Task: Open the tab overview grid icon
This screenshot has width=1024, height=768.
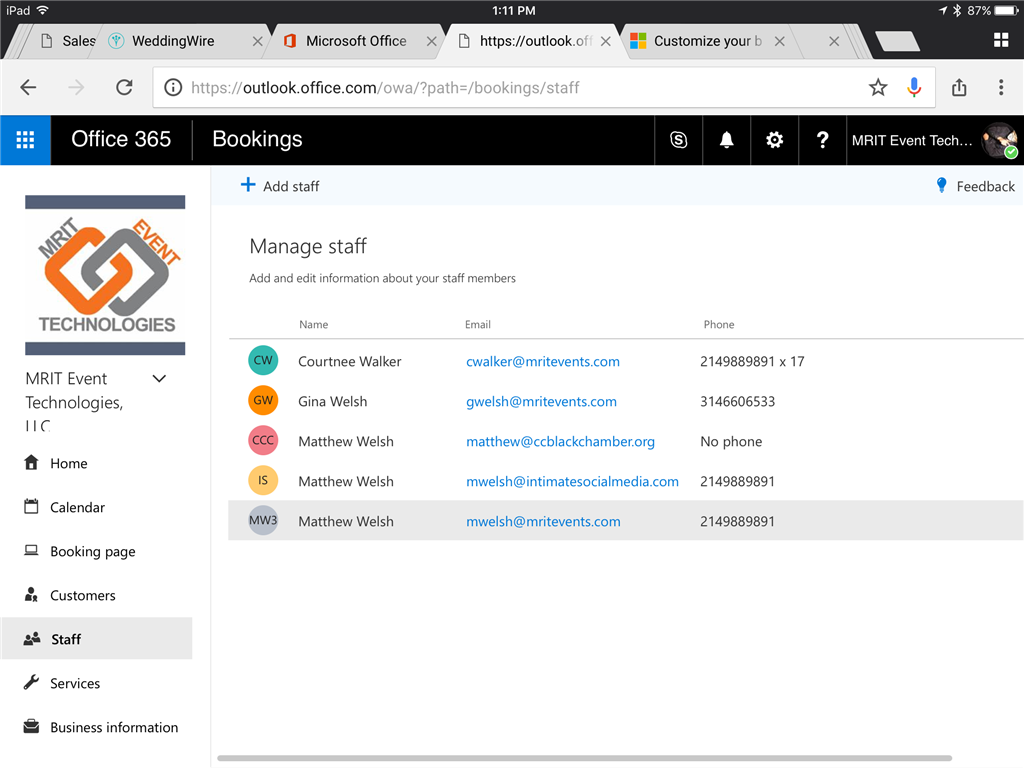Action: click(x=1001, y=40)
